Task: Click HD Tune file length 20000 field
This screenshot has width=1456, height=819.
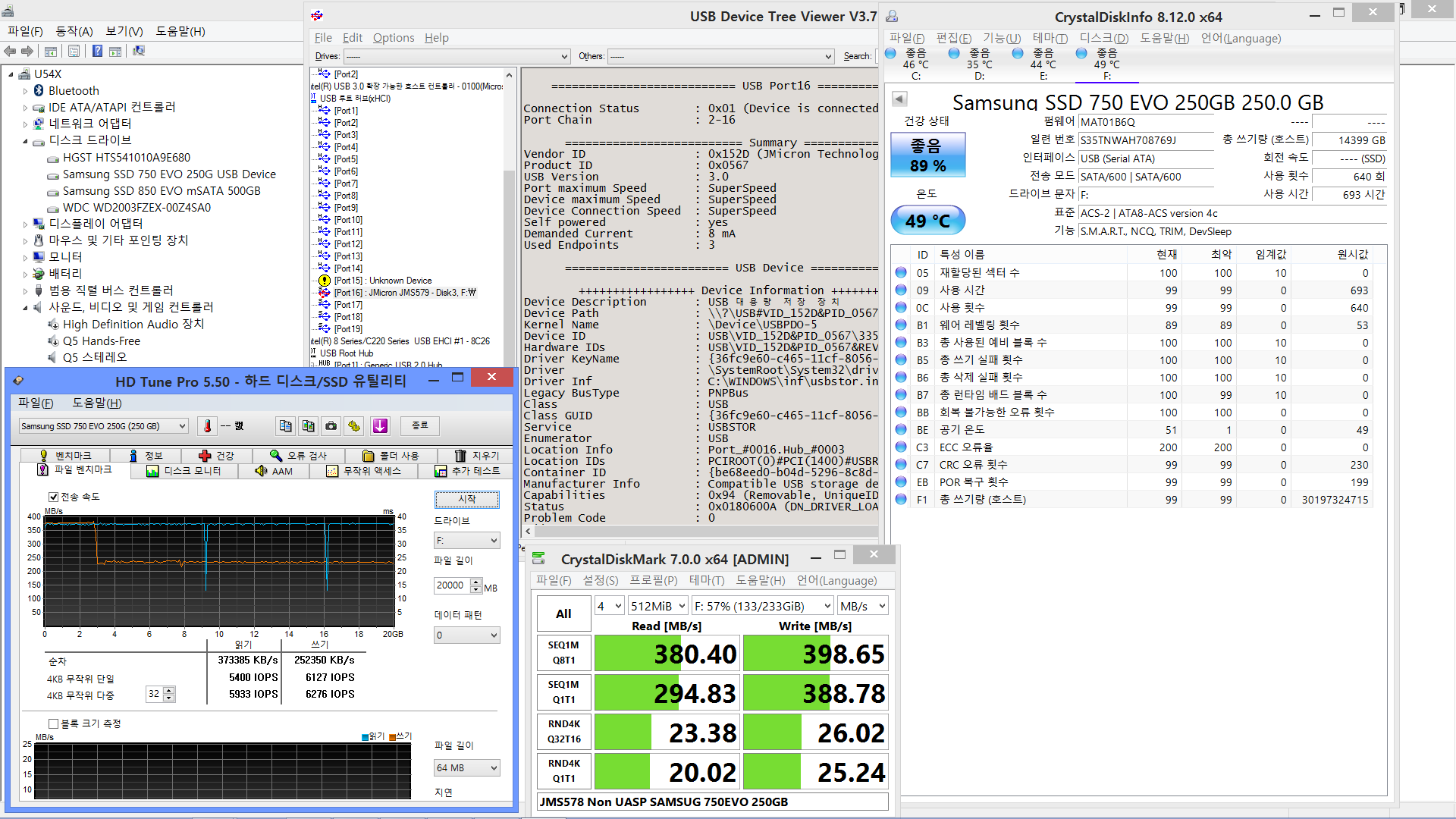Action: [452, 585]
